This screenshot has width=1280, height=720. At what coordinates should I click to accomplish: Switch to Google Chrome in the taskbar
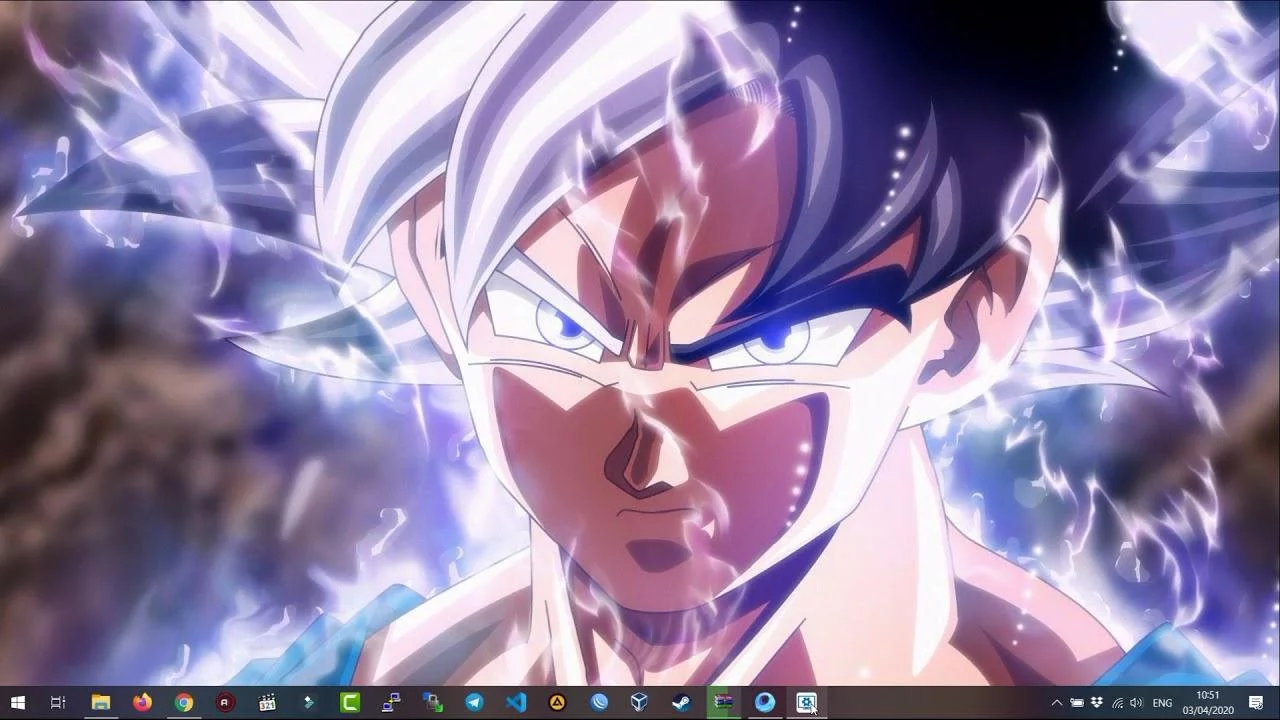[x=184, y=703]
